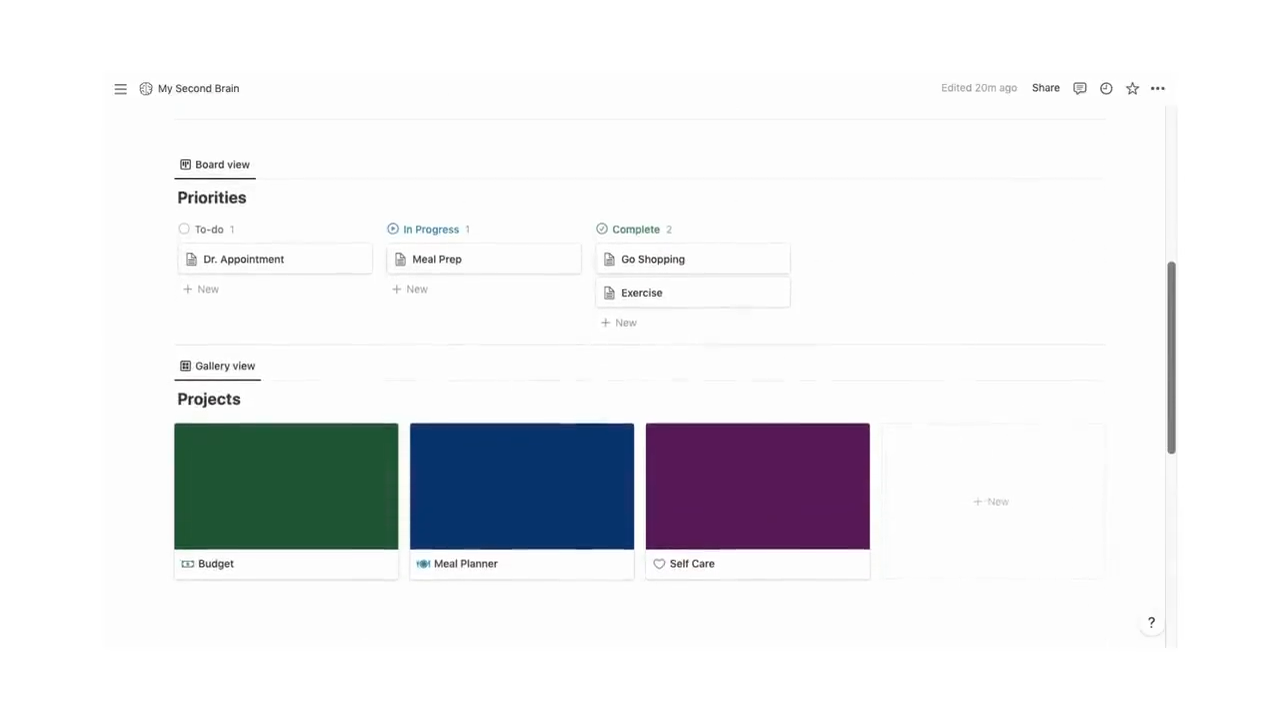This screenshot has width=1280, height=720.
Task: Click the globe icon beside My Second Brain
Action: pyautogui.click(x=145, y=88)
